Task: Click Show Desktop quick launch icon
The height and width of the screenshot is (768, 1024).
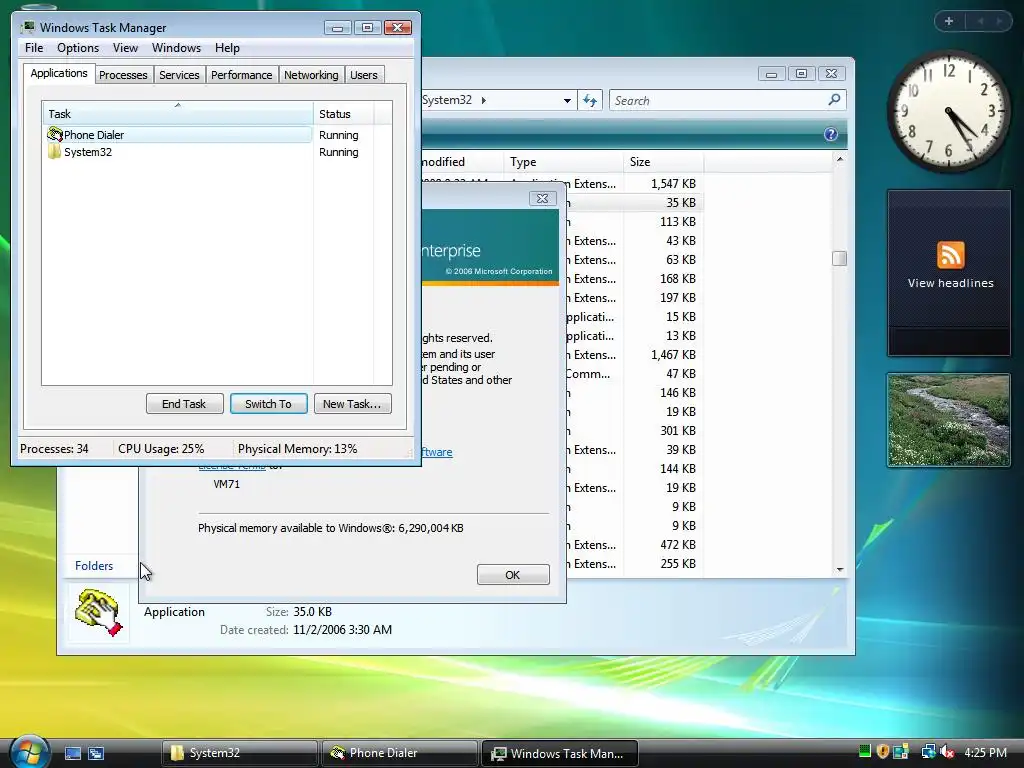Action: (x=72, y=753)
